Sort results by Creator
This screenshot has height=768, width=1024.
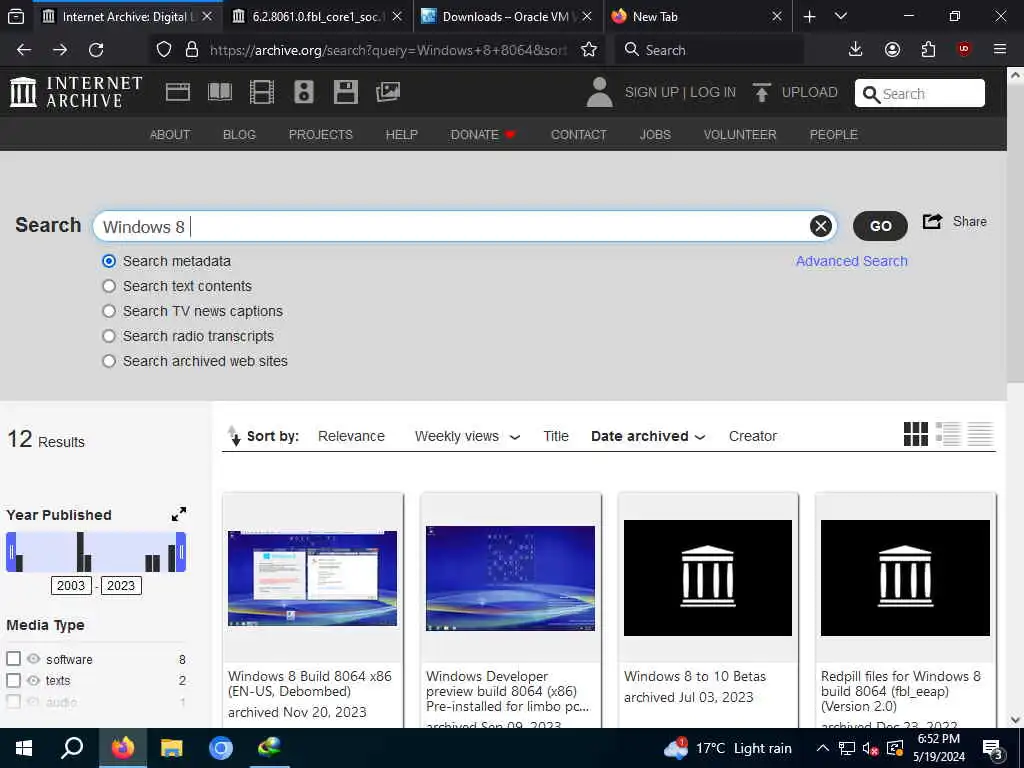(753, 436)
